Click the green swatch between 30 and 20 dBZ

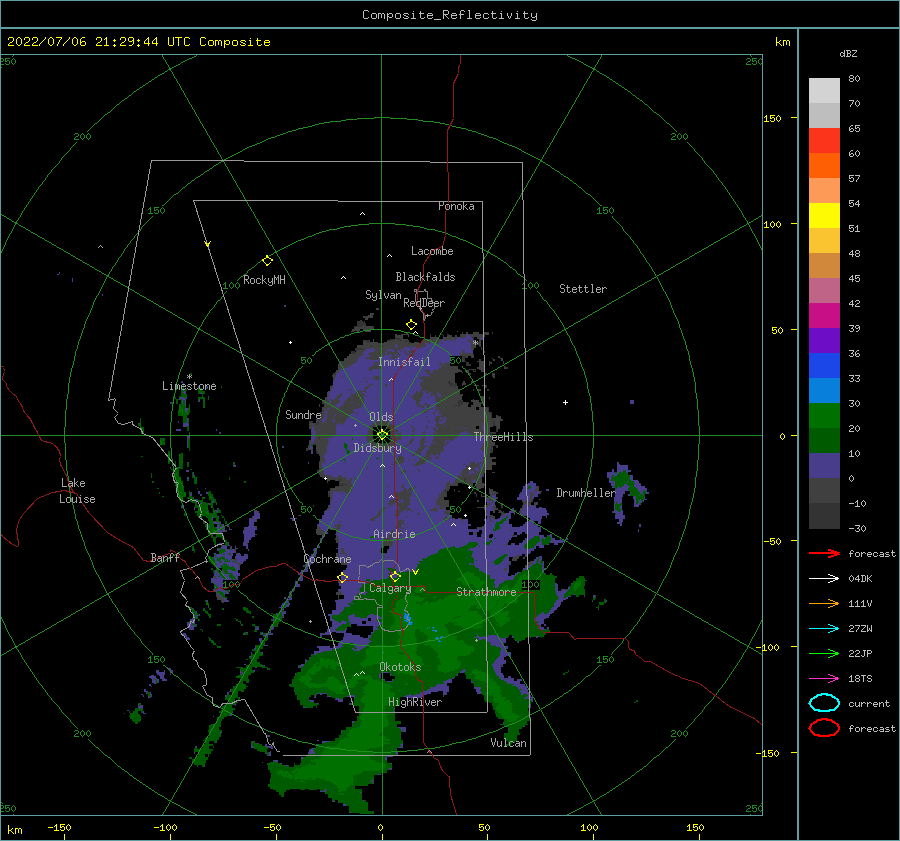[x=824, y=416]
